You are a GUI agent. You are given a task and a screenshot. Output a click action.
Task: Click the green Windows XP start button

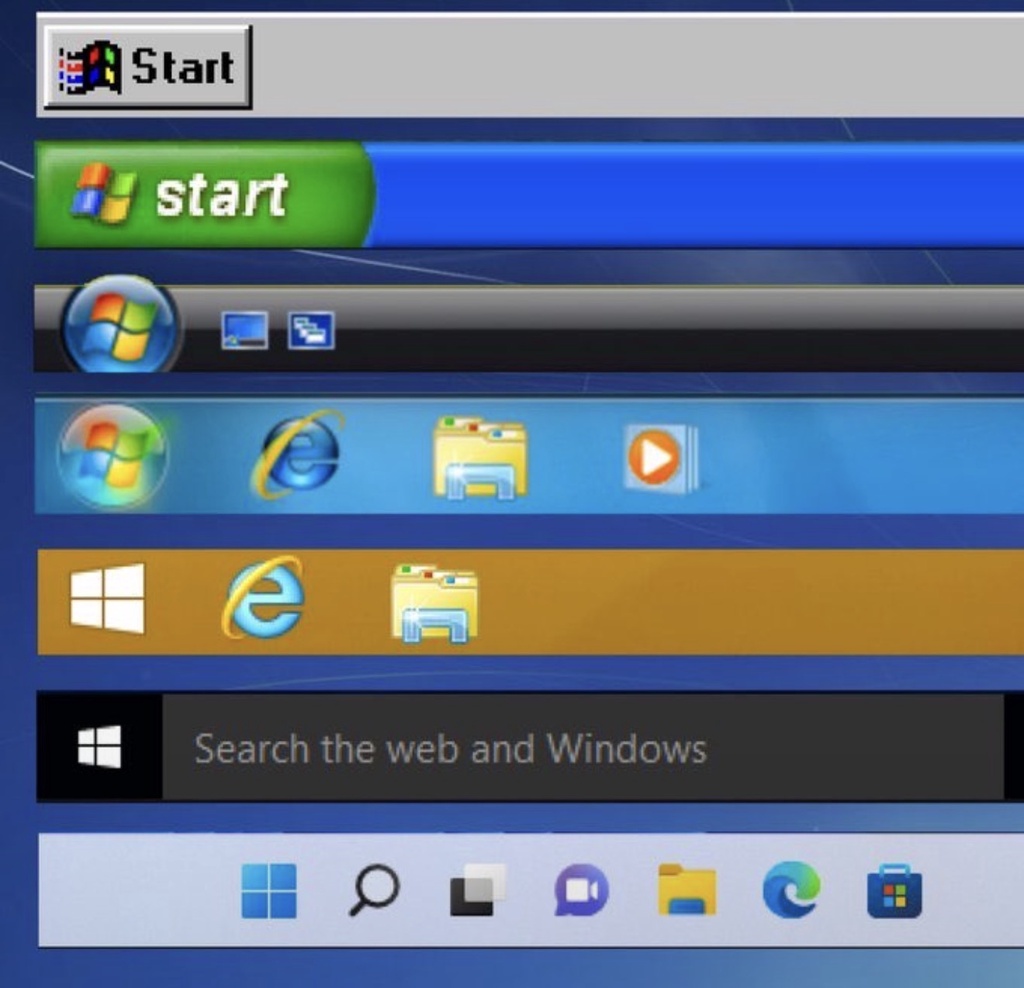(204, 195)
